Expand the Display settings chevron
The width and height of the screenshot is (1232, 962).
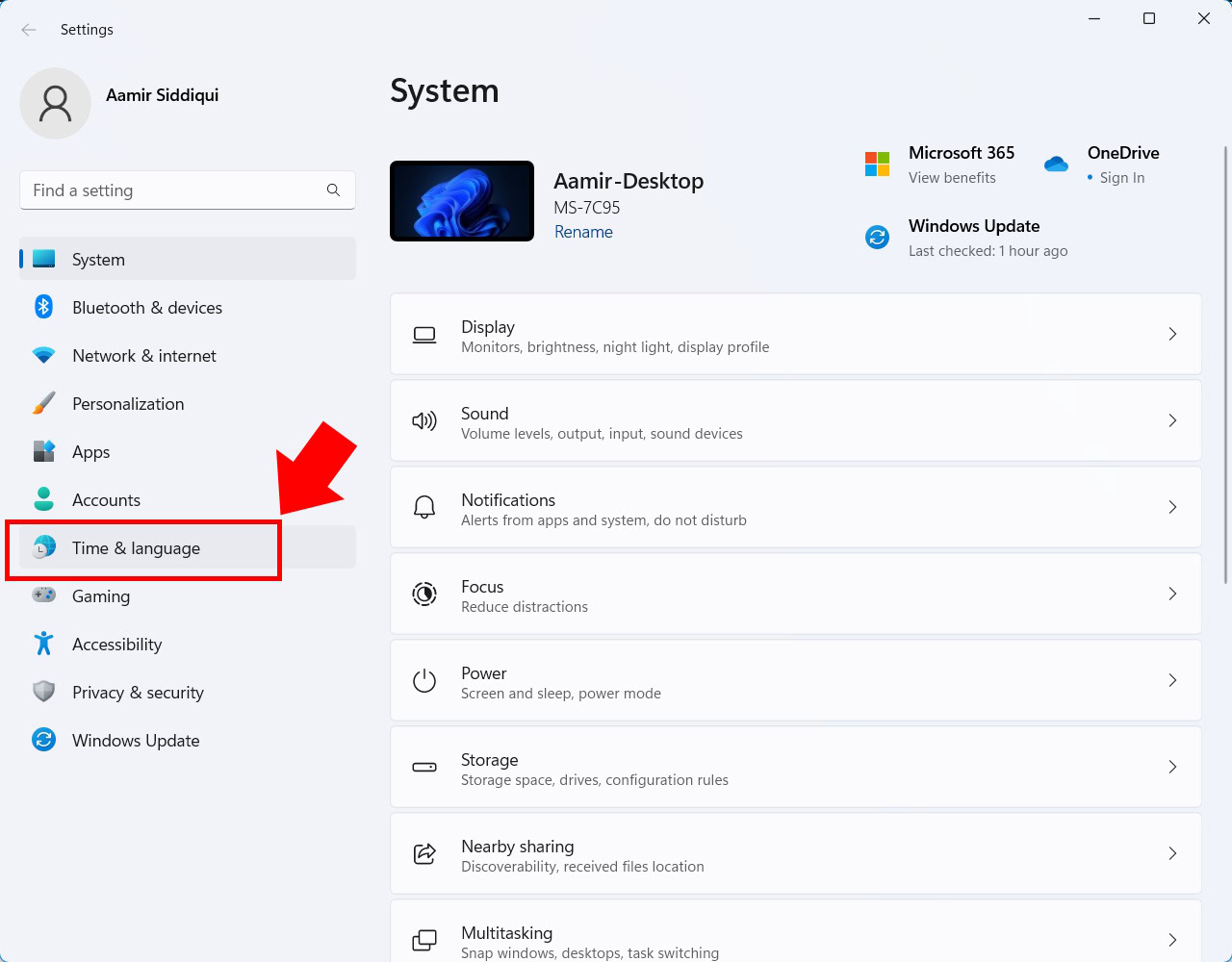[x=1172, y=334]
